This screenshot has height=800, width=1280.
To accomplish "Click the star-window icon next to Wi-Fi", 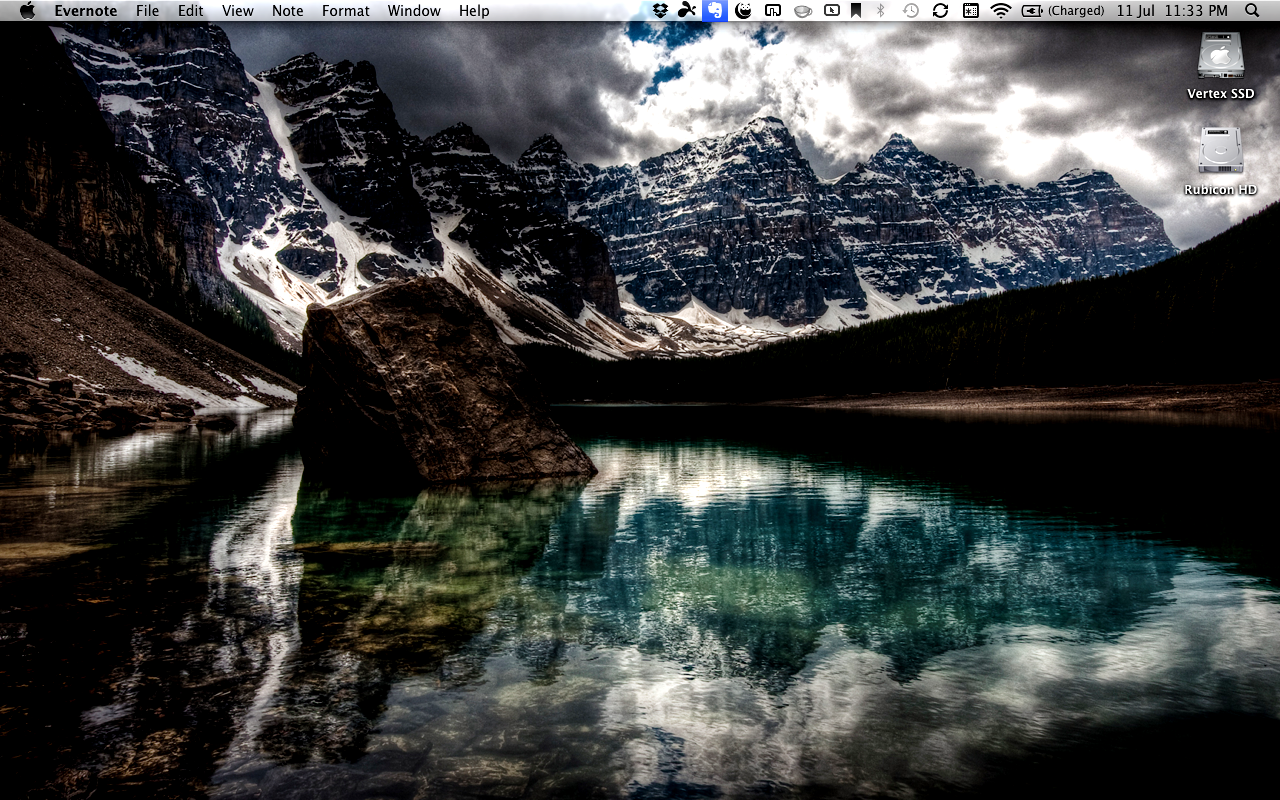I will [x=970, y=10].
